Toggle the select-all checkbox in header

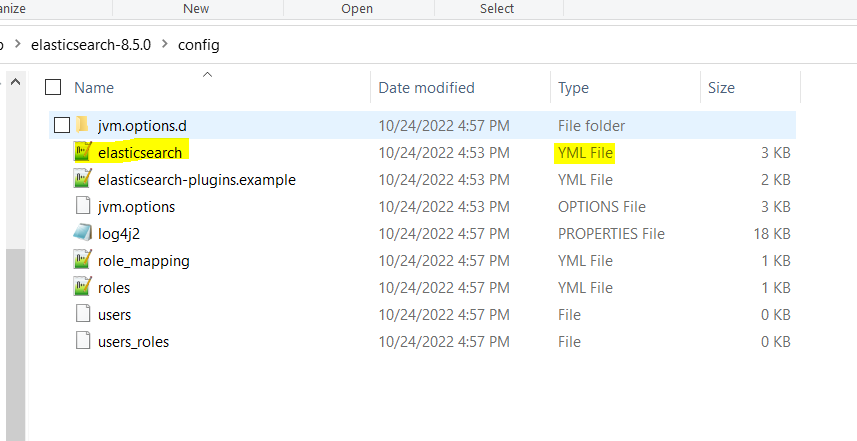click(54, 88)
